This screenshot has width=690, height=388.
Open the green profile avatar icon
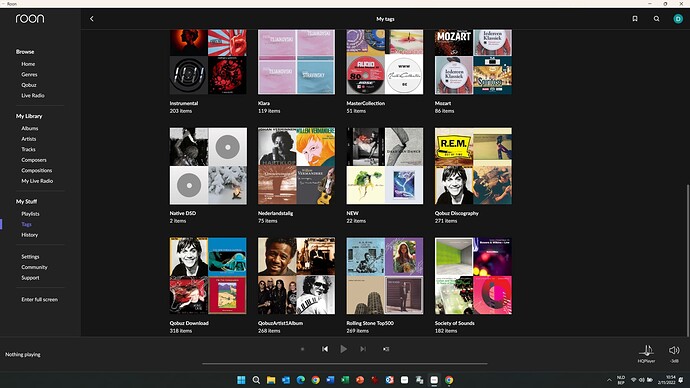point(678,19)
